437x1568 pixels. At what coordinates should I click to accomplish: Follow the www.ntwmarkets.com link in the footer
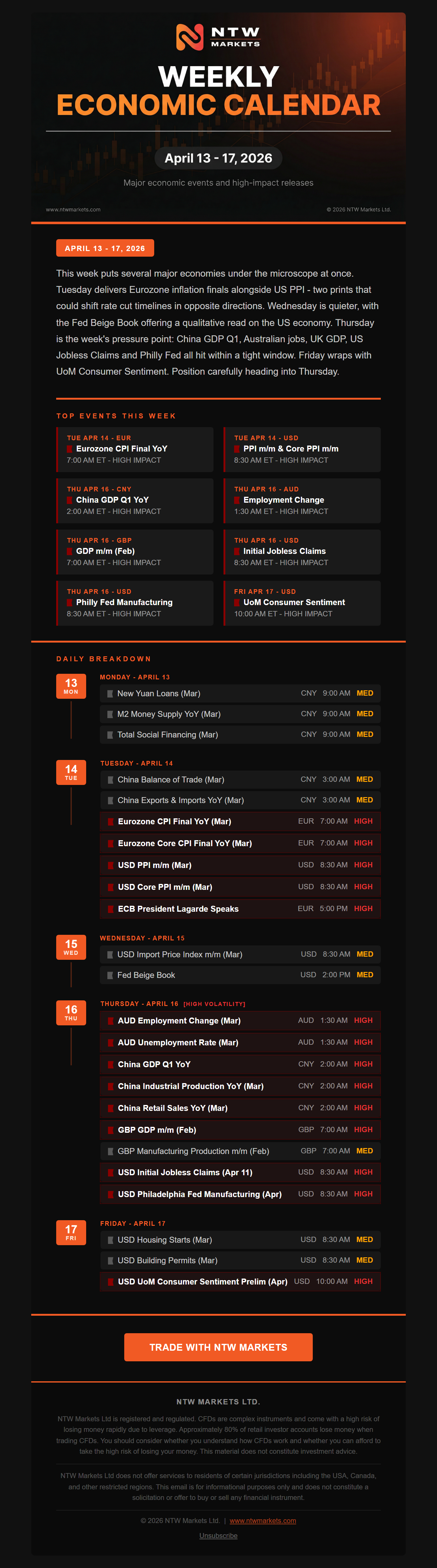(263, 1521)
